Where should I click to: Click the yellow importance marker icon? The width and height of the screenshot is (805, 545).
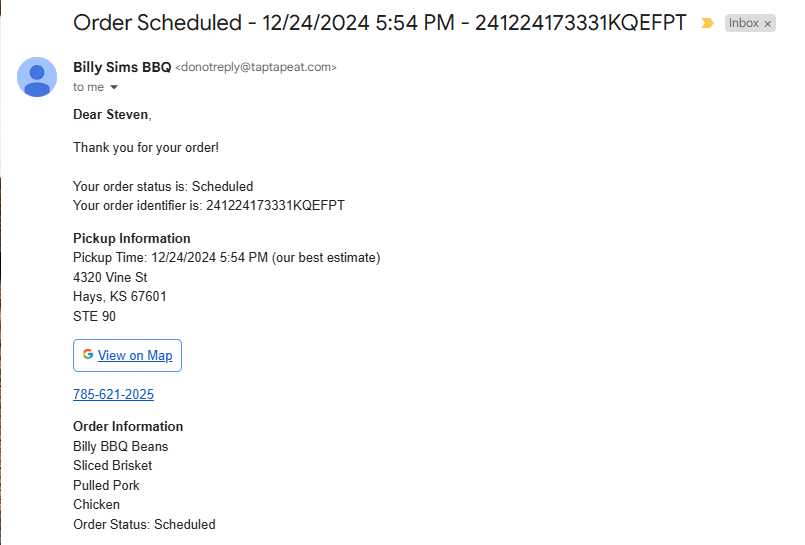point(707,23)
